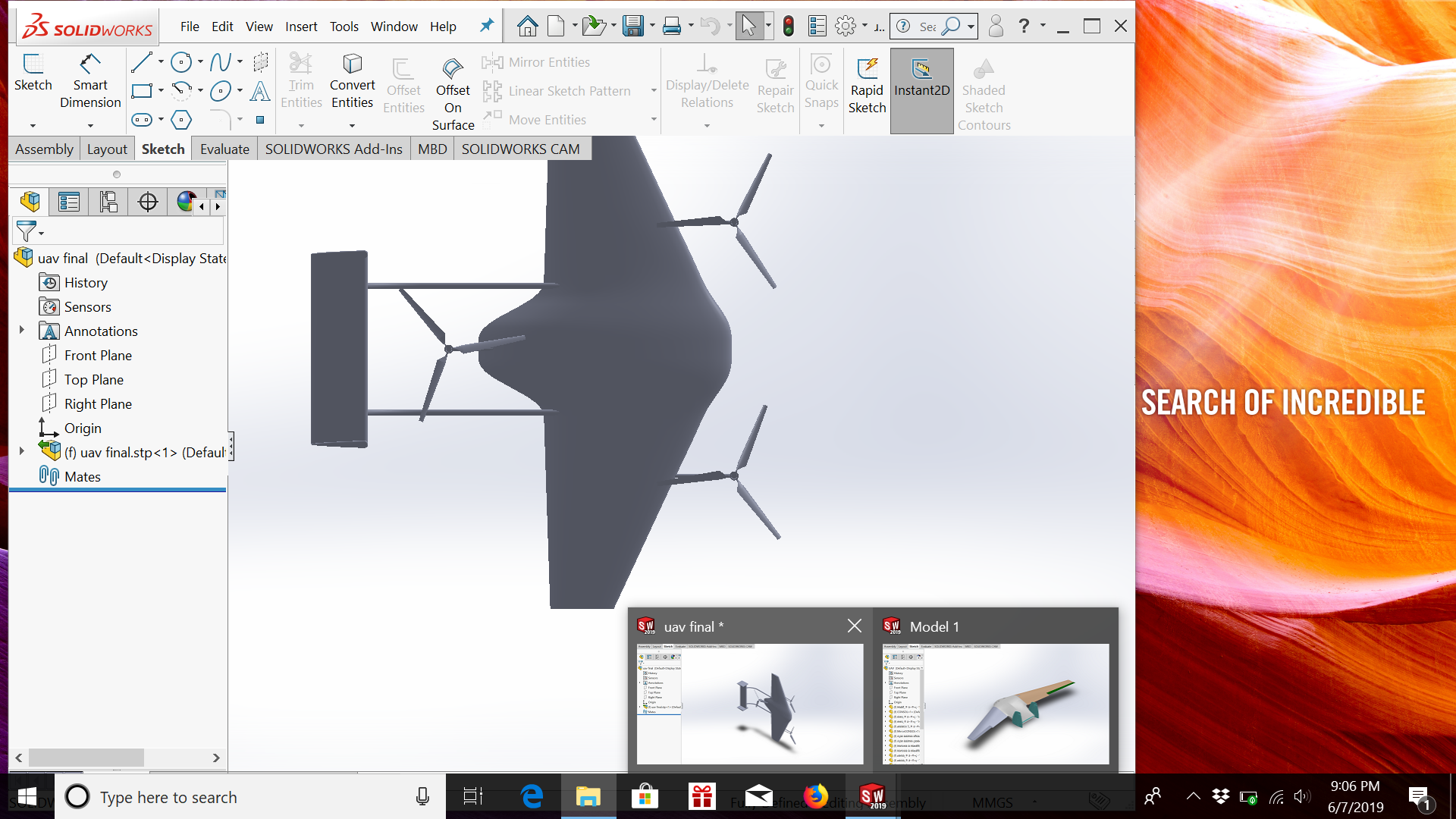The height and width of the screenshot is (819, 1456).
Task: Open the Tools menu
Action: pos(344,26)
